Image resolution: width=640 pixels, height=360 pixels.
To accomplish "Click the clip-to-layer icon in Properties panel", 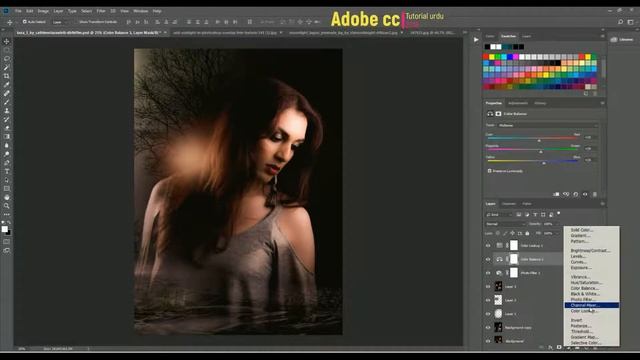I will point(556,194).
